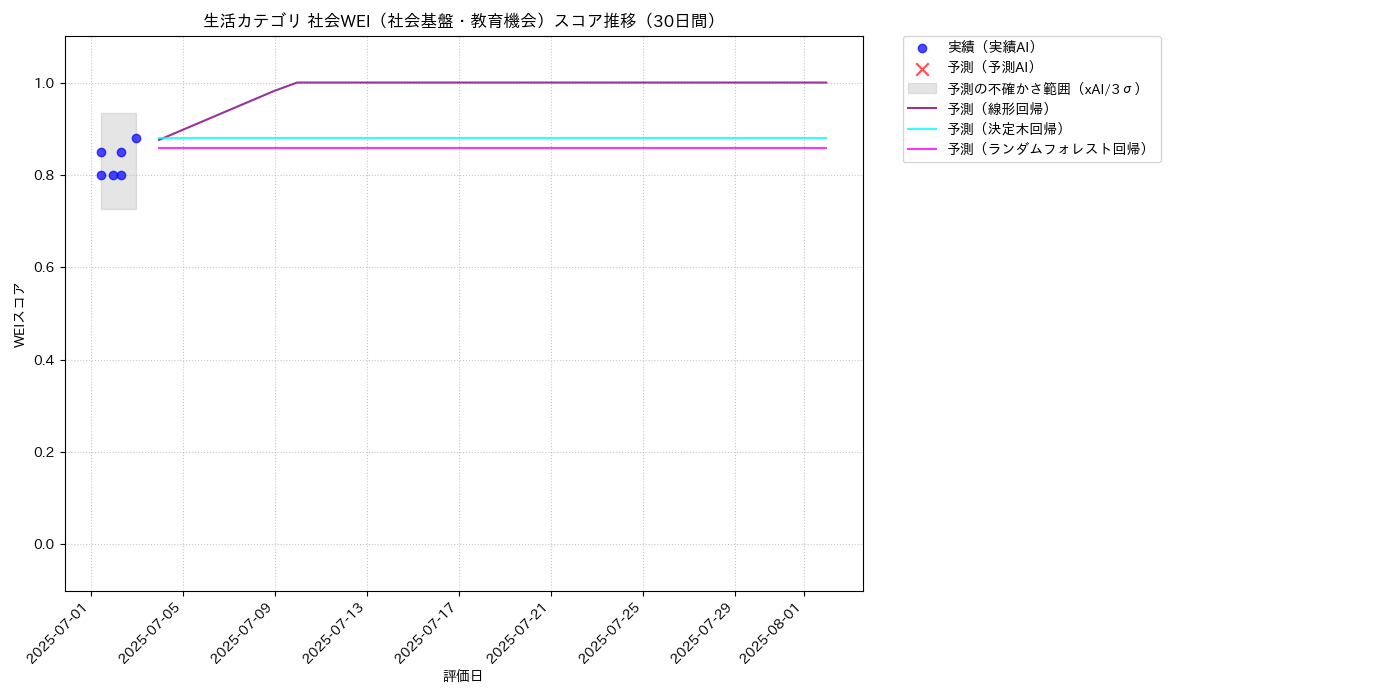Click the magenta line sample in the legend
The height and width of the screenshot is (700, 1400).
pos(922,150)
